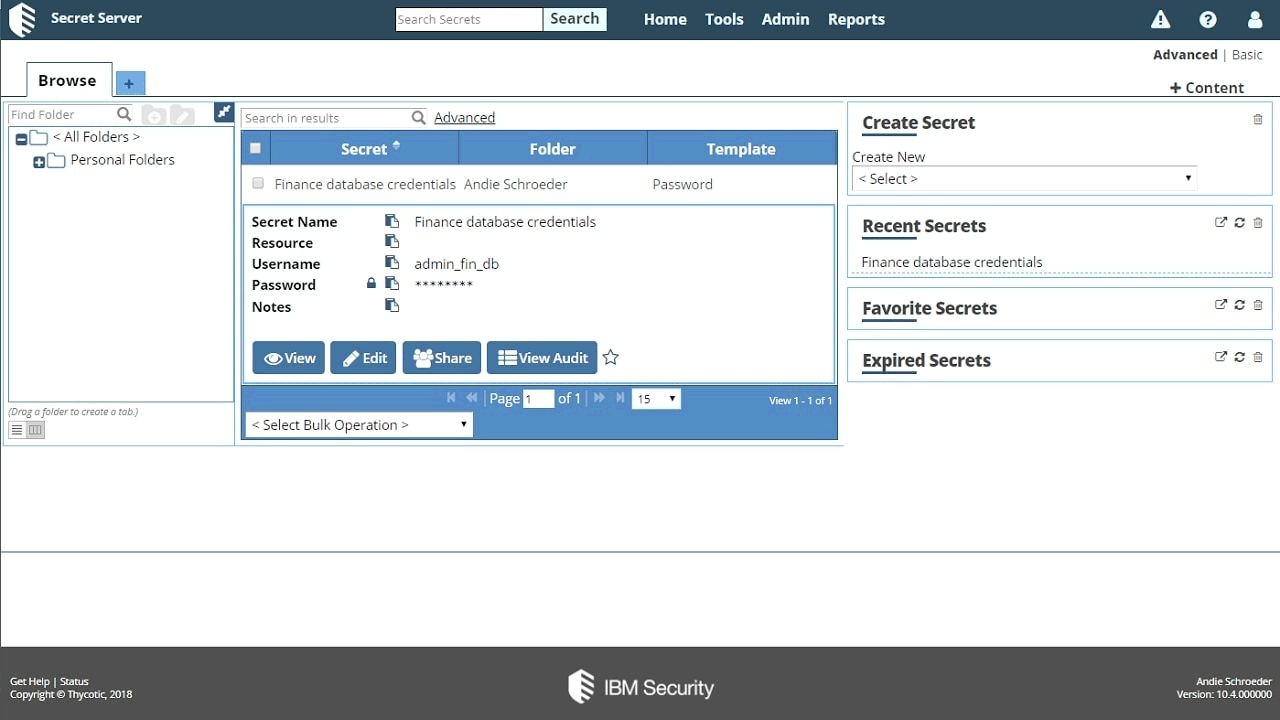Copy the Secret Name field to clipboard
The width and height of the screenshot is (1280, 720).
click(392, 221)
